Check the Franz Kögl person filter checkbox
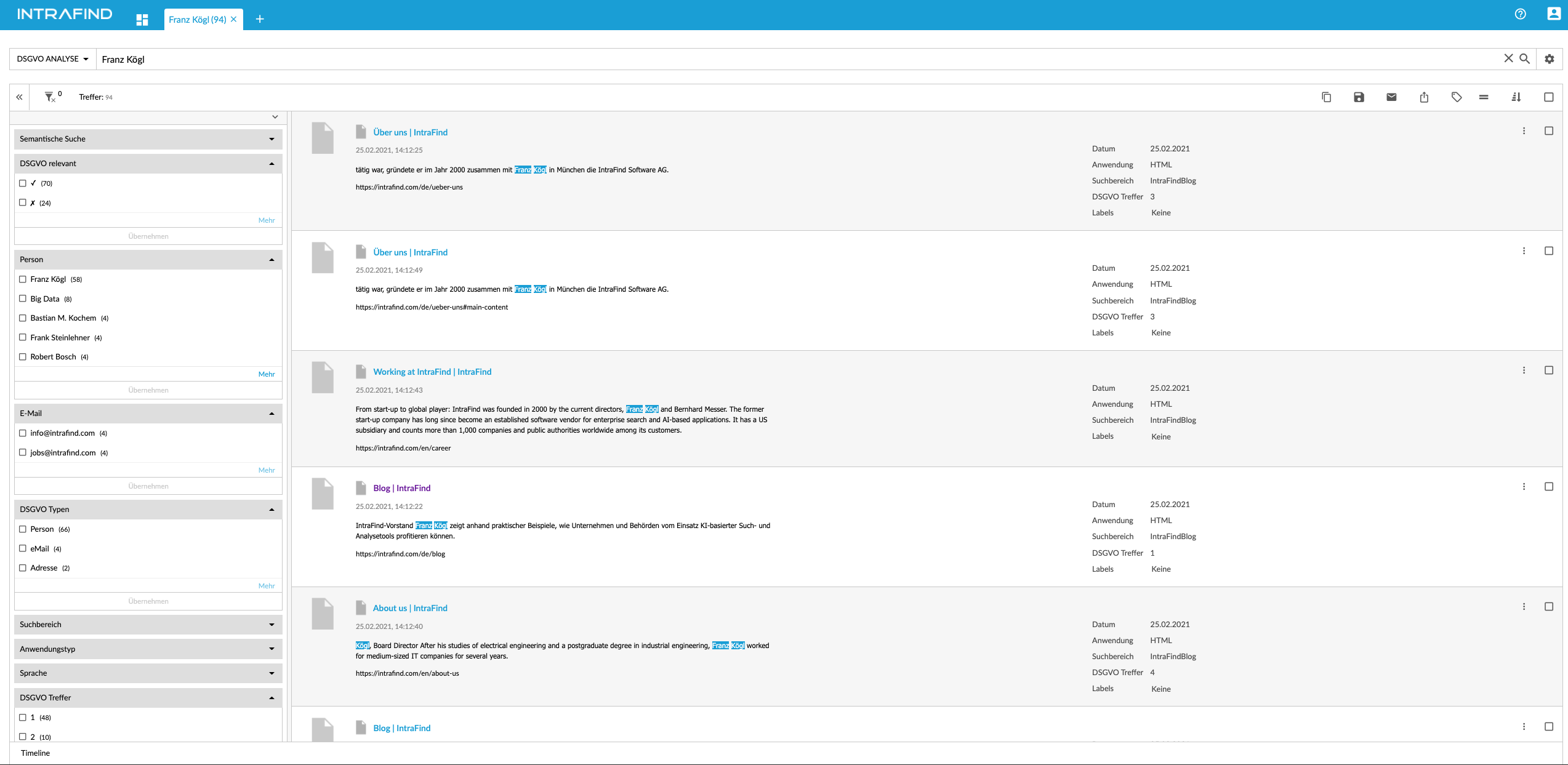 pos(23,279)
